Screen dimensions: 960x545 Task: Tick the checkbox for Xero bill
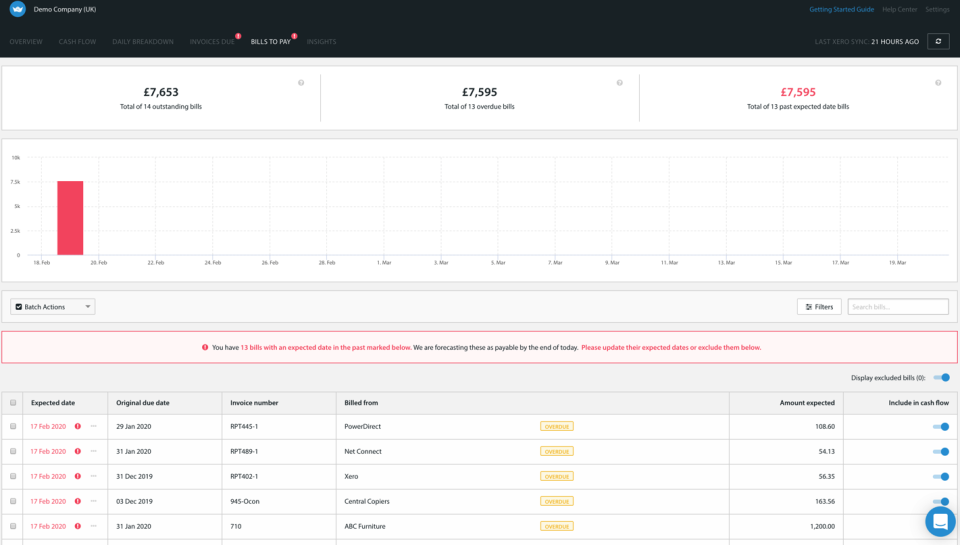point(13,476)
